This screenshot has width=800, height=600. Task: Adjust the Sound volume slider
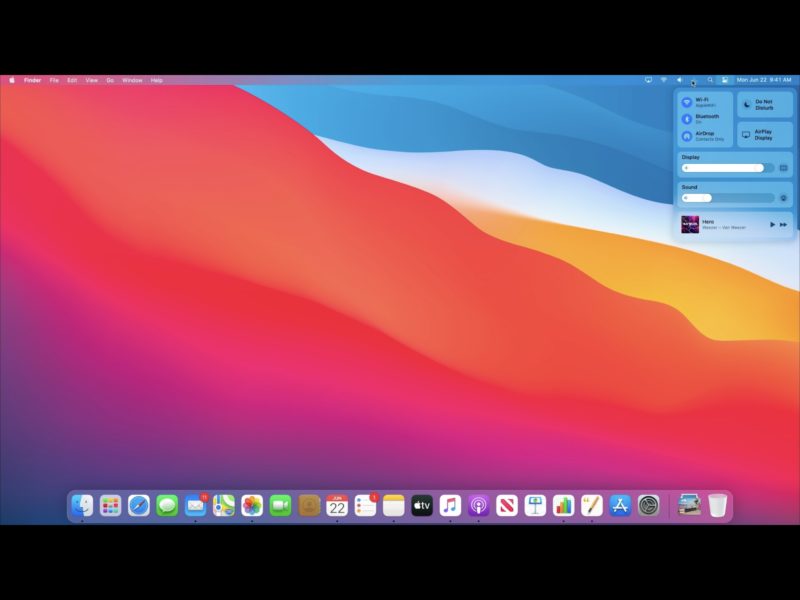(728, 198)
